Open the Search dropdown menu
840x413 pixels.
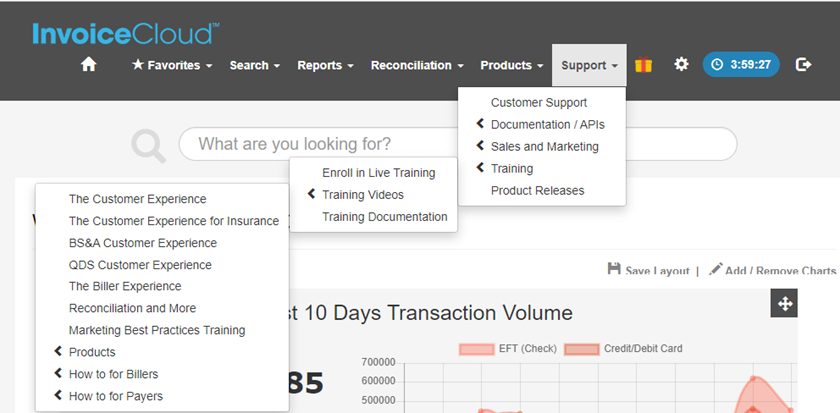[255, 65]
